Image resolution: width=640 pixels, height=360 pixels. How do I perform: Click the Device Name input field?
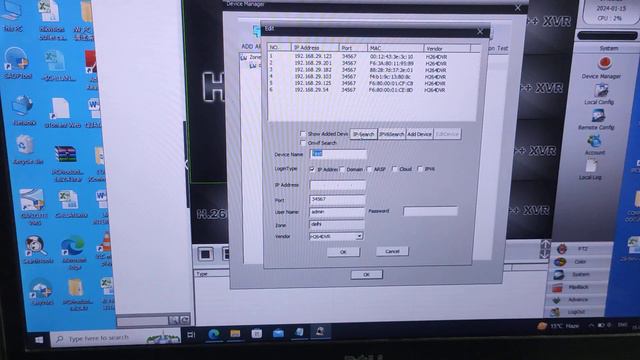click(x=338, y=154)
